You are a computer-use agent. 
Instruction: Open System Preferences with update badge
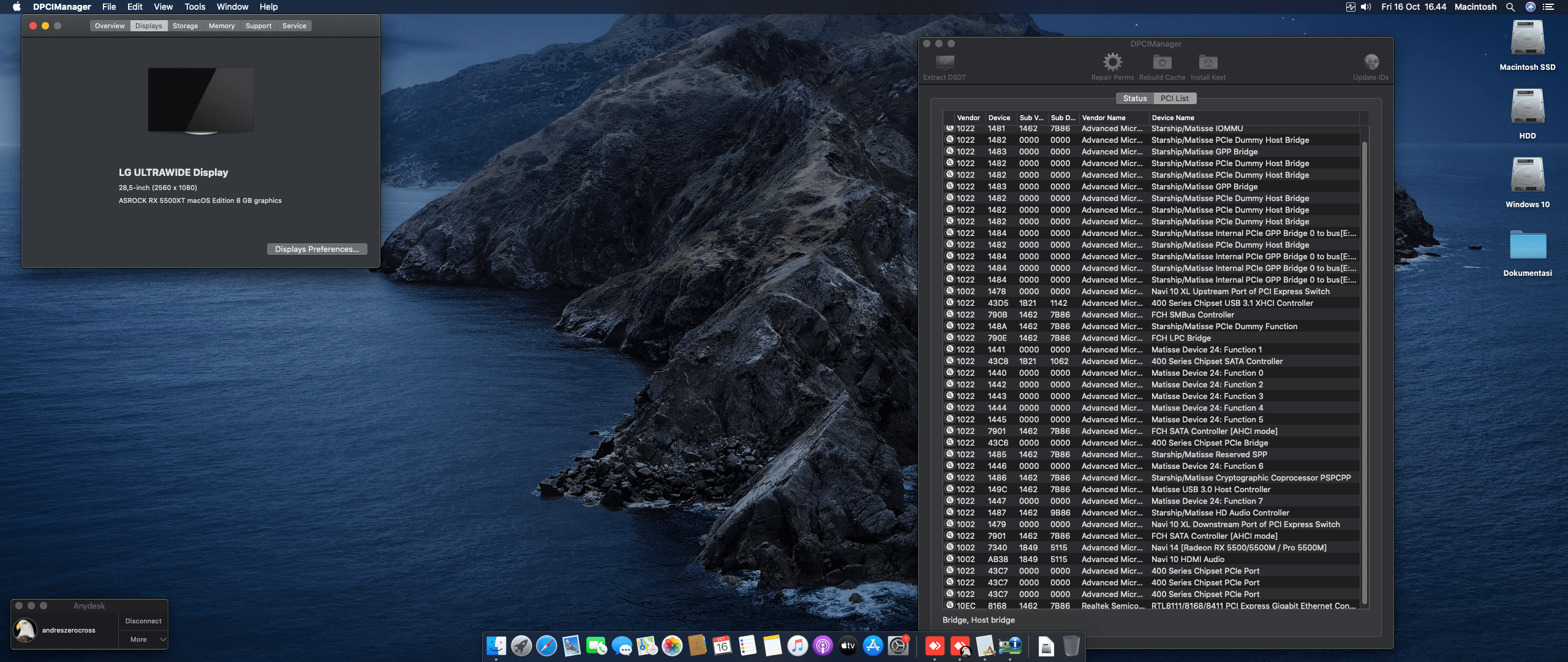pyautogui.click(x=898, y=645)
